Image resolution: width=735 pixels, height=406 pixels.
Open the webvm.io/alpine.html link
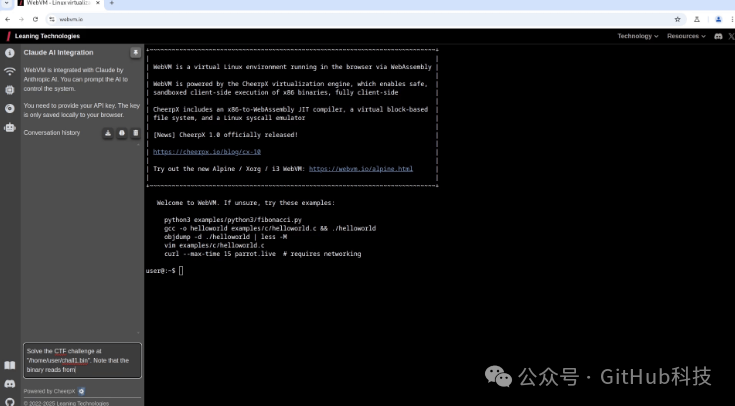[361, 169]
